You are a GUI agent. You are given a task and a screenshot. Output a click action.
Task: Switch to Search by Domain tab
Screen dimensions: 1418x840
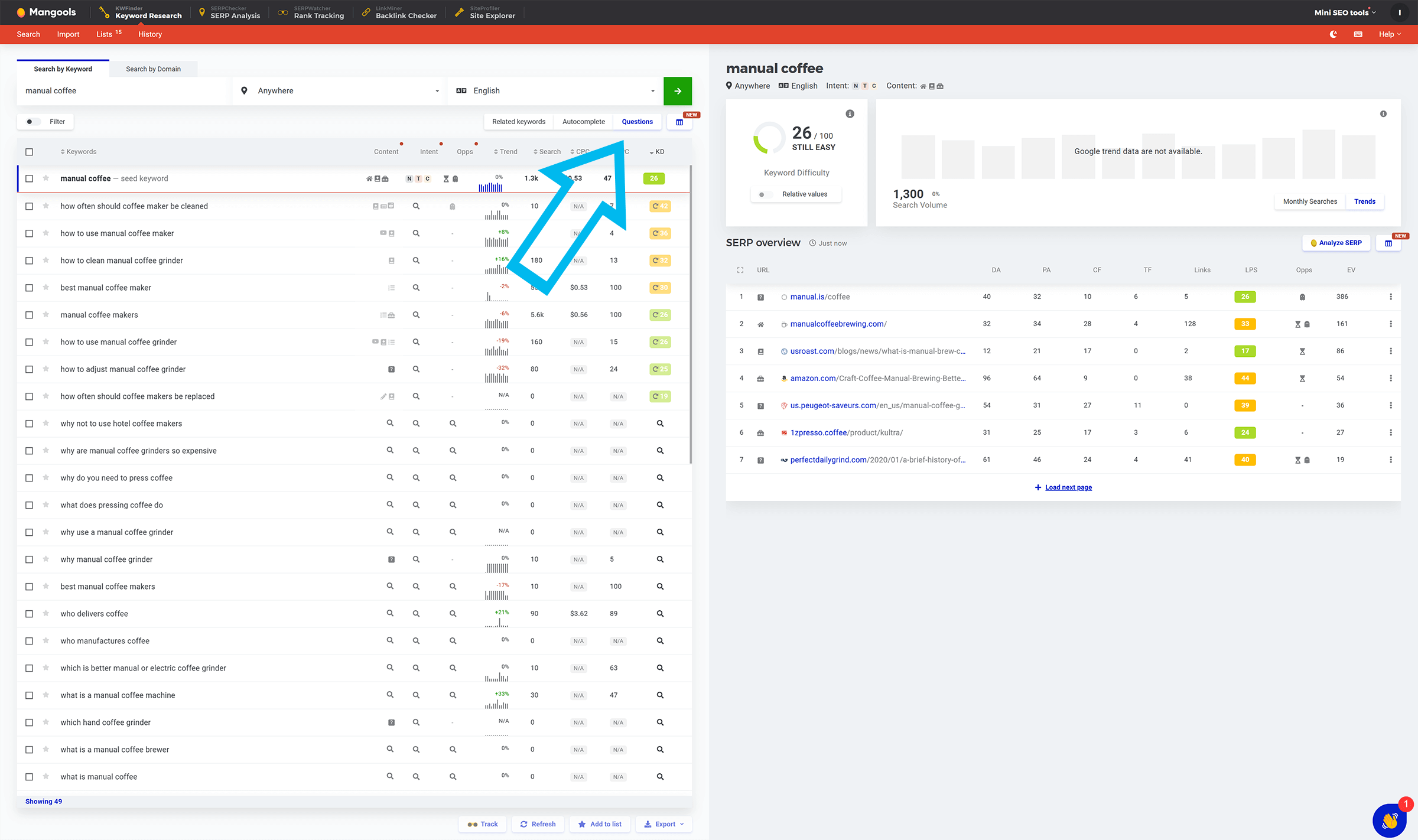153,69
